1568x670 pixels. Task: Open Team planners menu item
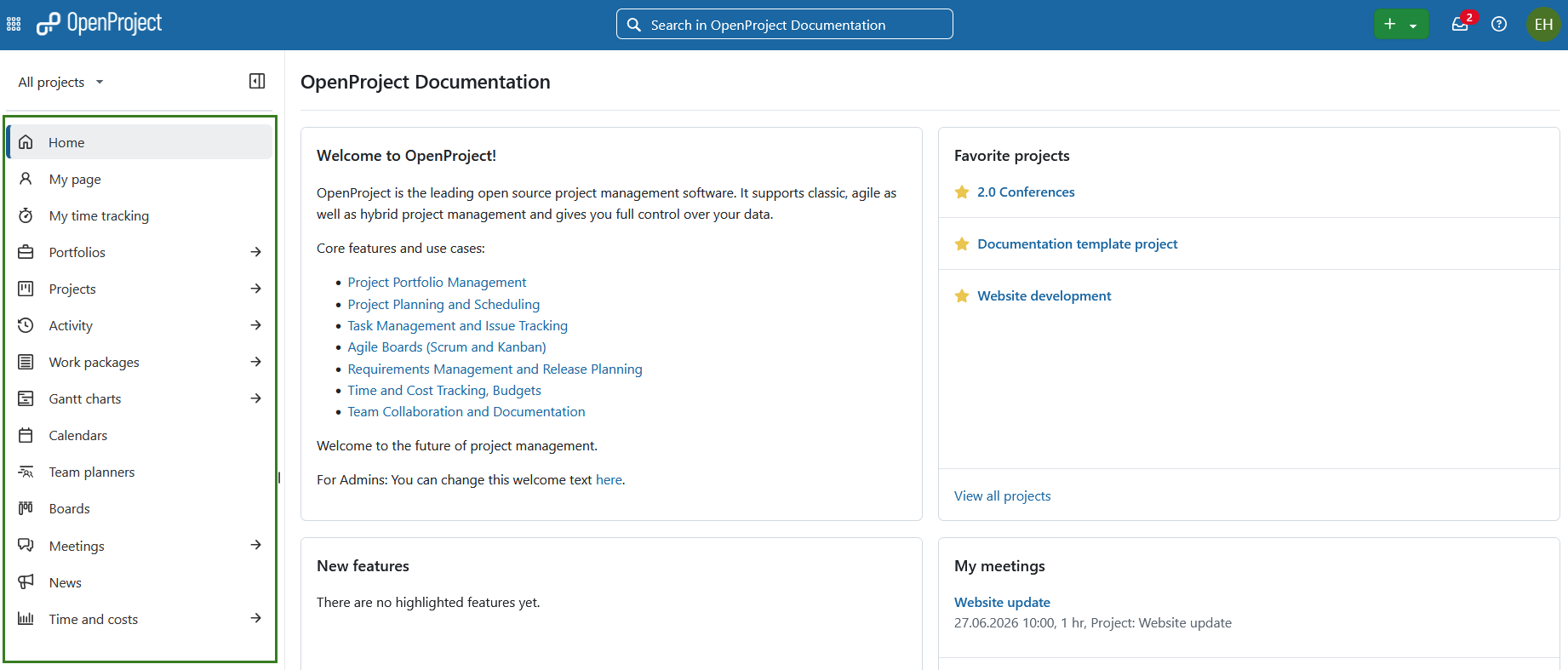[x=140, y=472]
